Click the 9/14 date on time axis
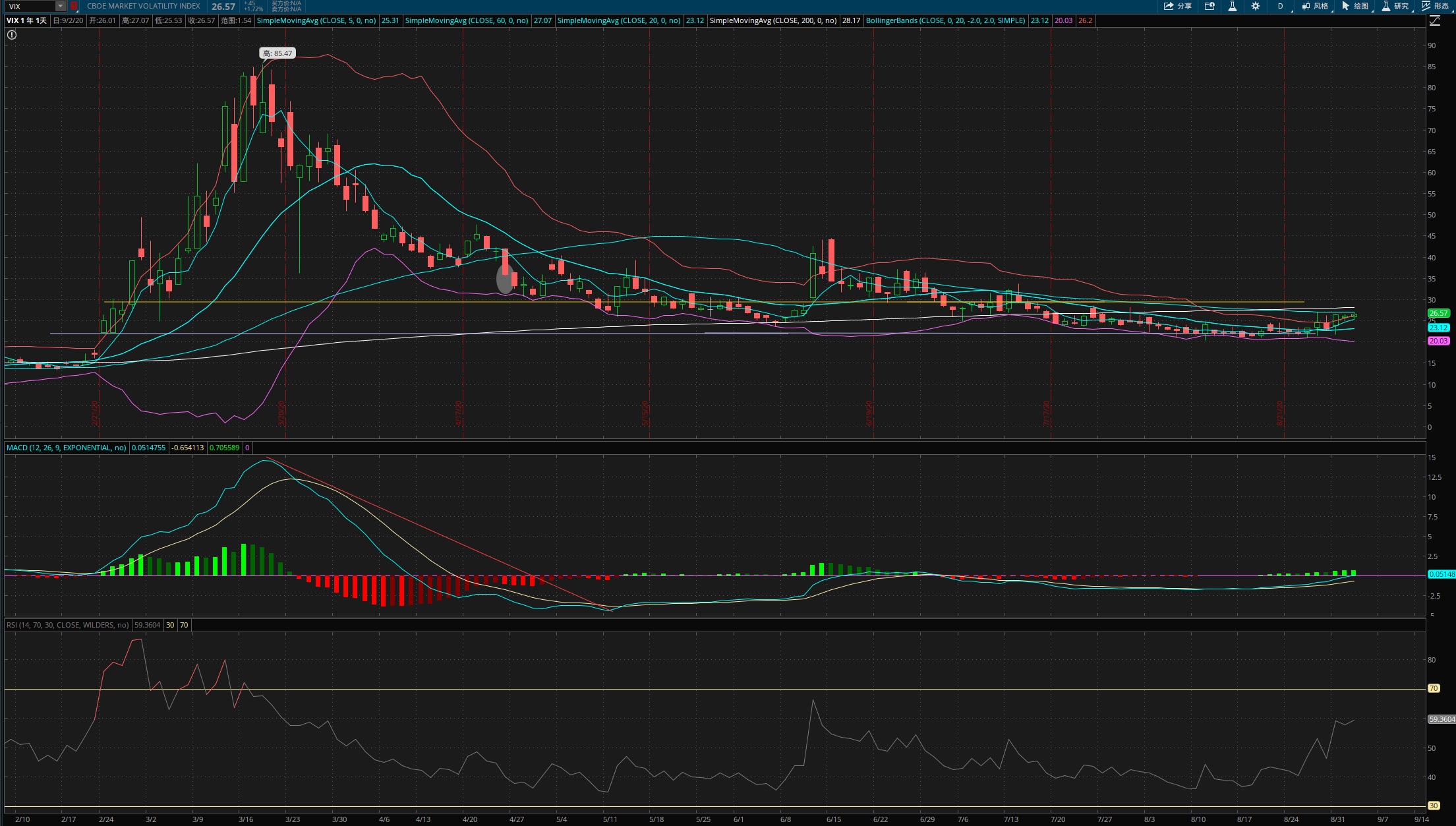The height and width of the screenshot is (826, 1456). (1422, 819)
